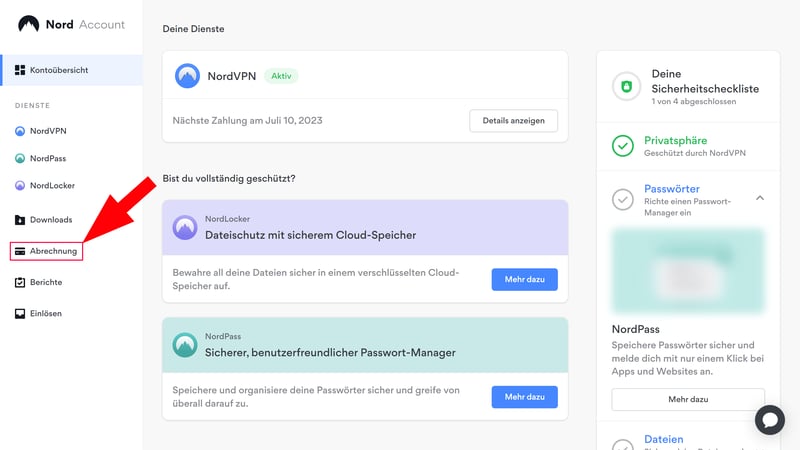Click Mehr dazu in NordPass promo card
Image resolution: width=800 pixels, height=450 pixels.
click(524, 397)
